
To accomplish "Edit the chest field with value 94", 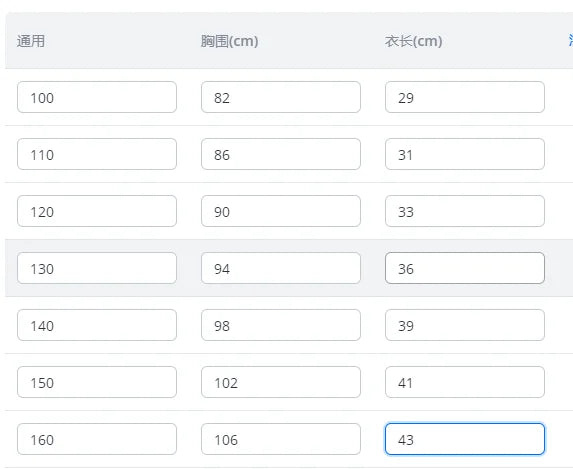I will pyautogui.click(x=281, y=268).
